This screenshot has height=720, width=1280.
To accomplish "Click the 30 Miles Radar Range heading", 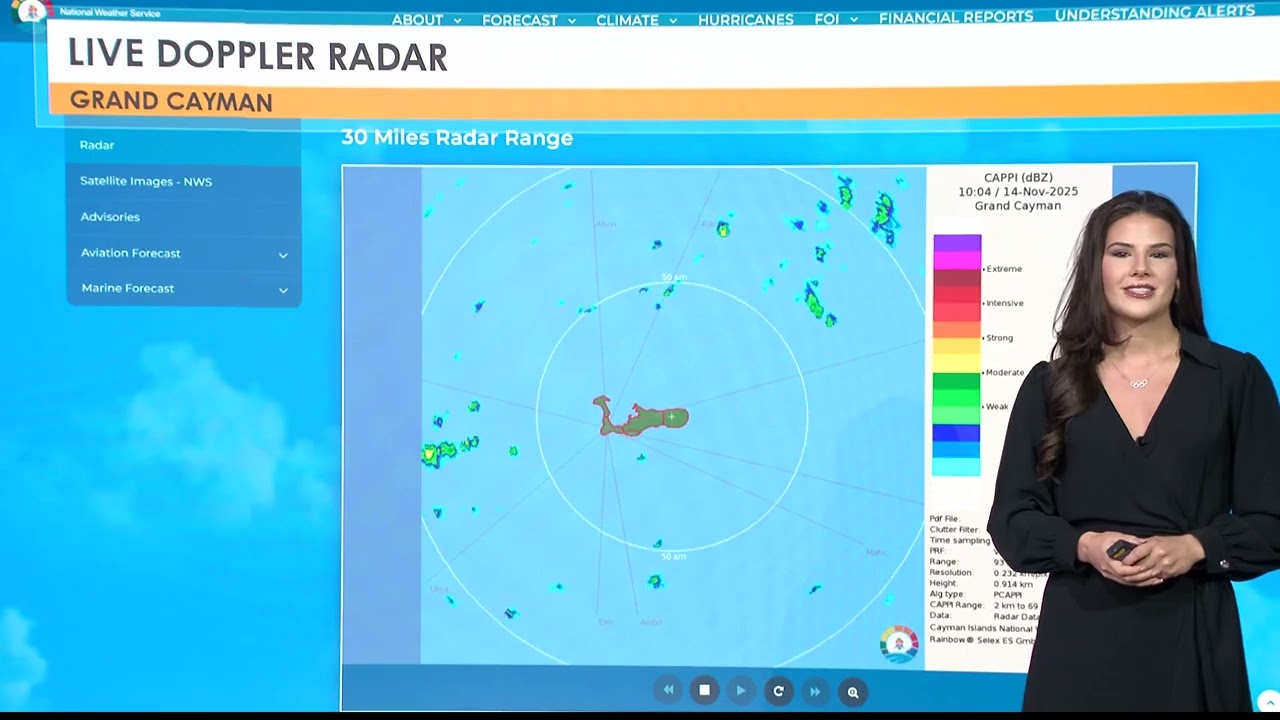I will tap(457, 138).
